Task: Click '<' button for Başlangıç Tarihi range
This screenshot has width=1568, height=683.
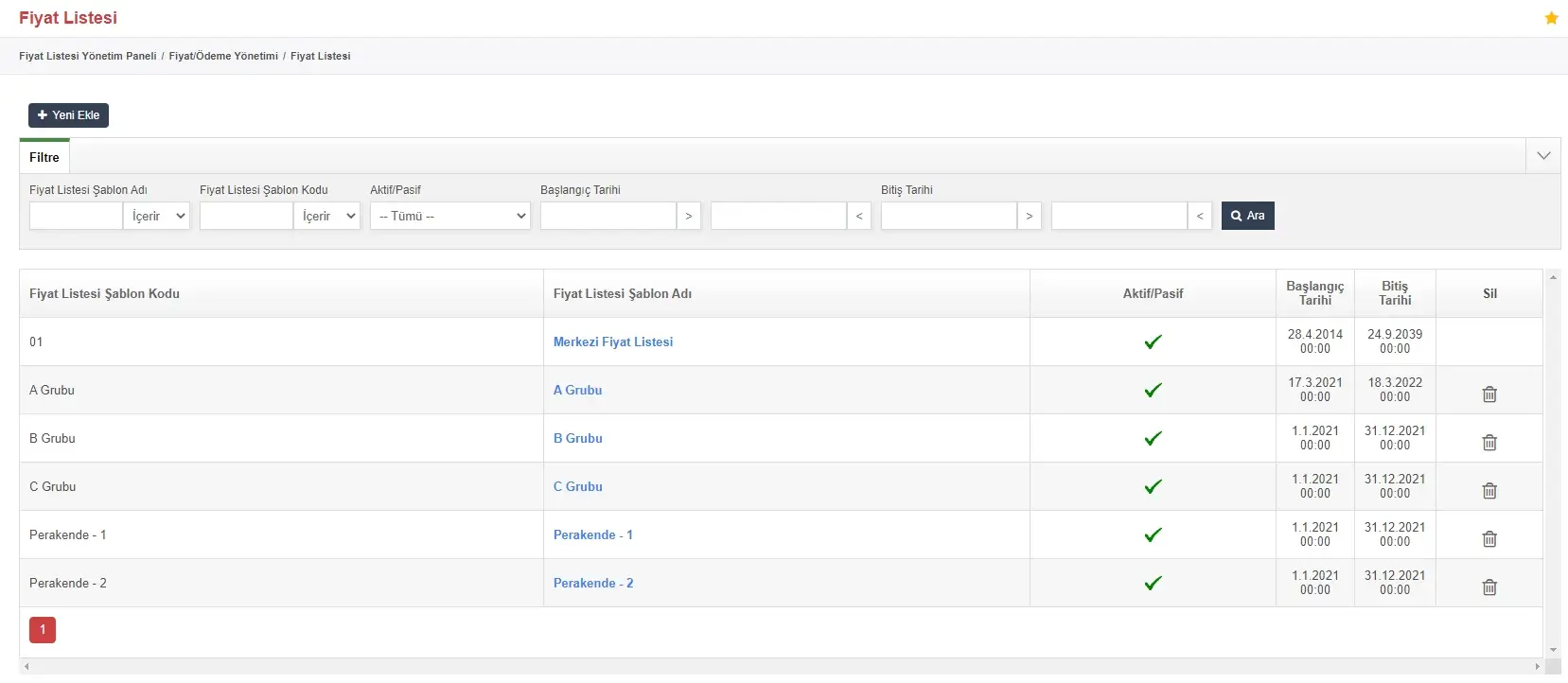Action: [x=859, y=217]
